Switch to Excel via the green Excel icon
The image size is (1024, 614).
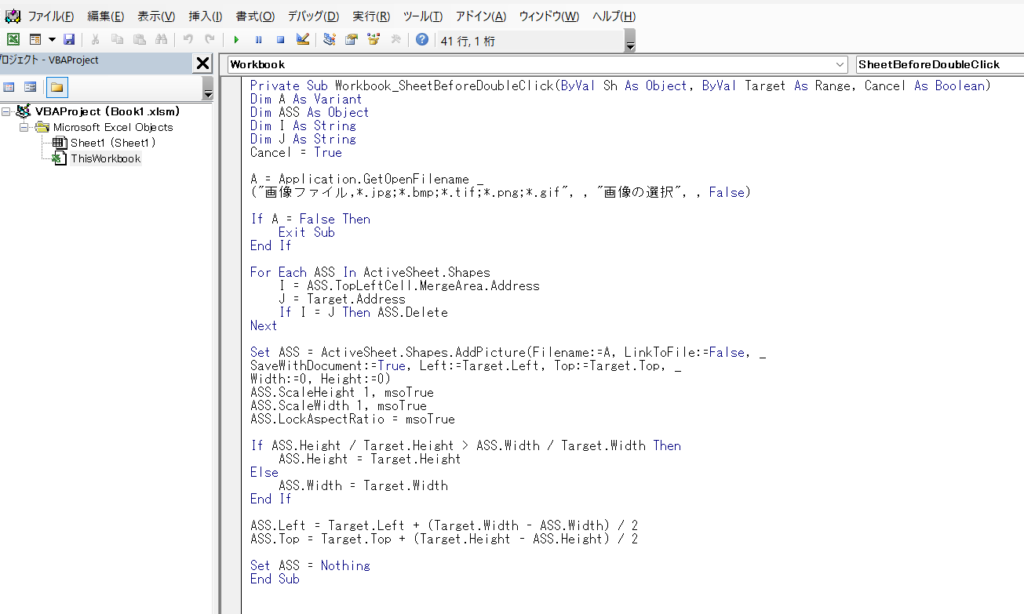13,39
